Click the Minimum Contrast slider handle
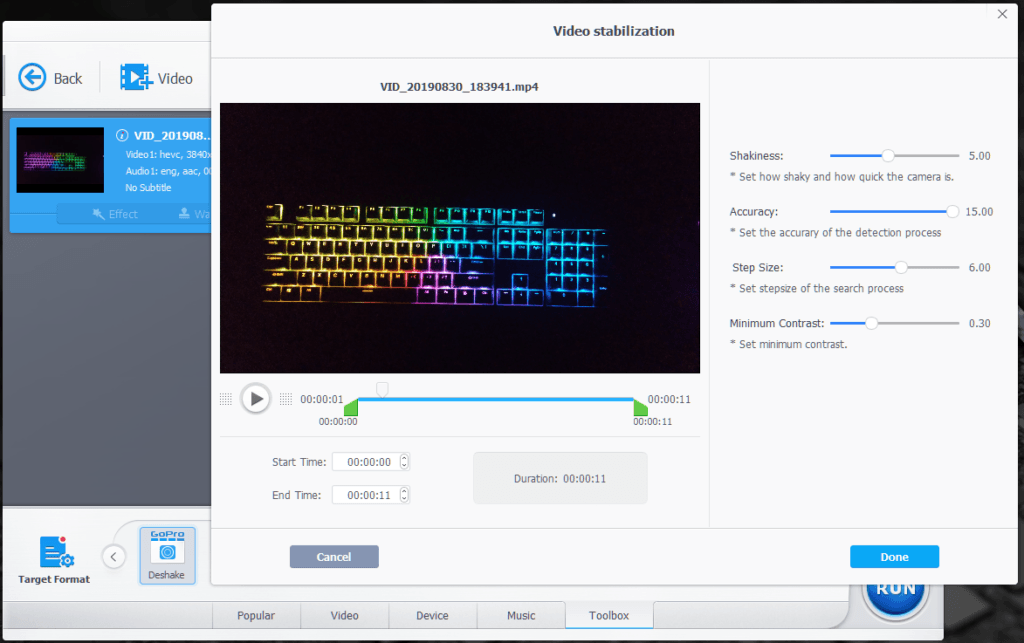1024x643 pixels. pos(871,323)
